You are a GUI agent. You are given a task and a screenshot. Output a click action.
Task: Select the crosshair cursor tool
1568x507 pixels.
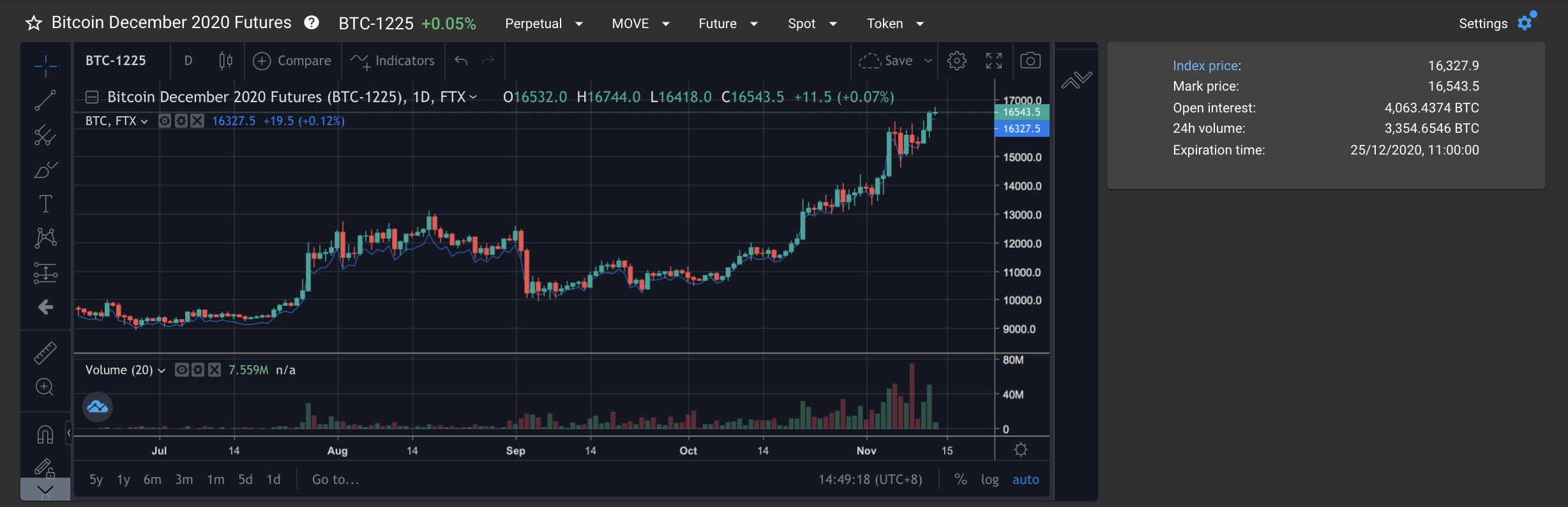click(x=45, y=66)
